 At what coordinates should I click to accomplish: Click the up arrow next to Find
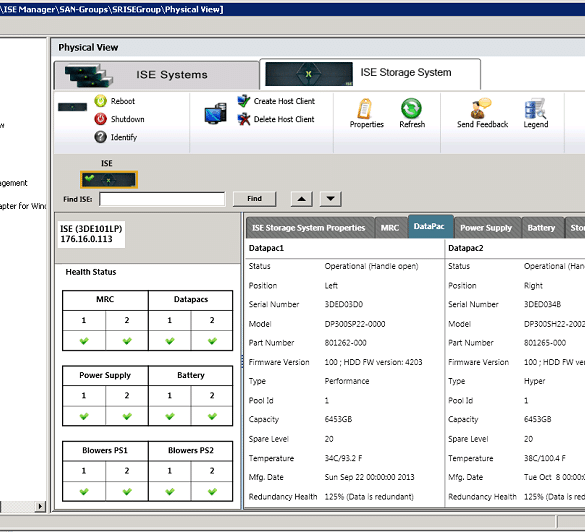(301, 199)
